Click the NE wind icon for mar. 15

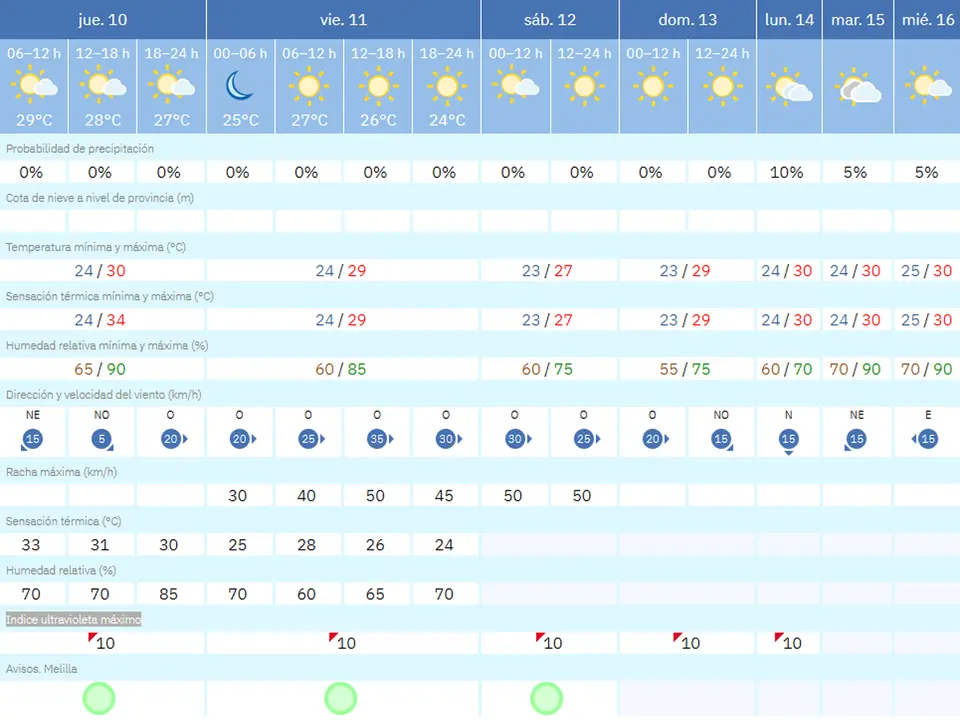pyautogui.click(x=855, y=440)
